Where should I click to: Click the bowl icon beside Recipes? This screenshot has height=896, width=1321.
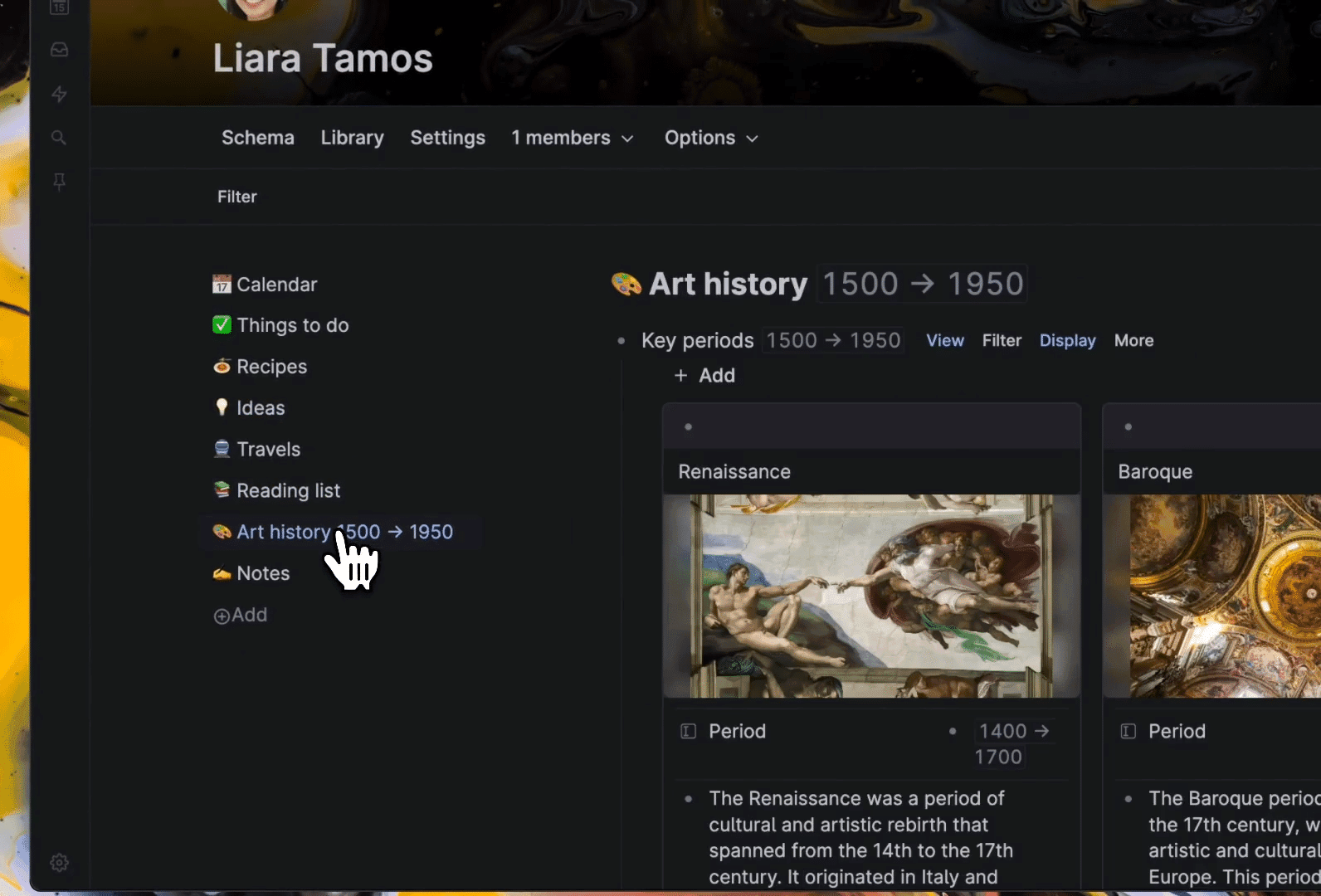222,366
